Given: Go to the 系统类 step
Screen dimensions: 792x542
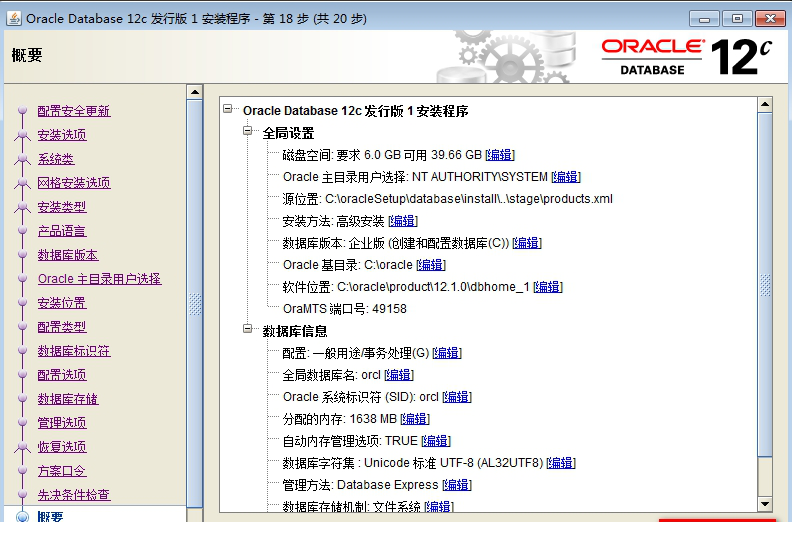Looking at the screenshot, I should pyautogui.click(x=56, y=159).
